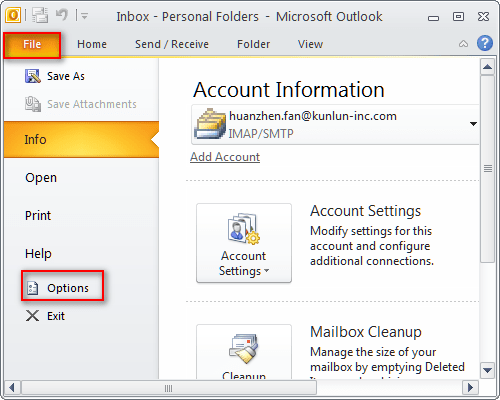The height and width of the screenshot is (400, 500).
Task: Switch to the Send / Receive tab
Action: pyautogui.click(x=172, y=44)
